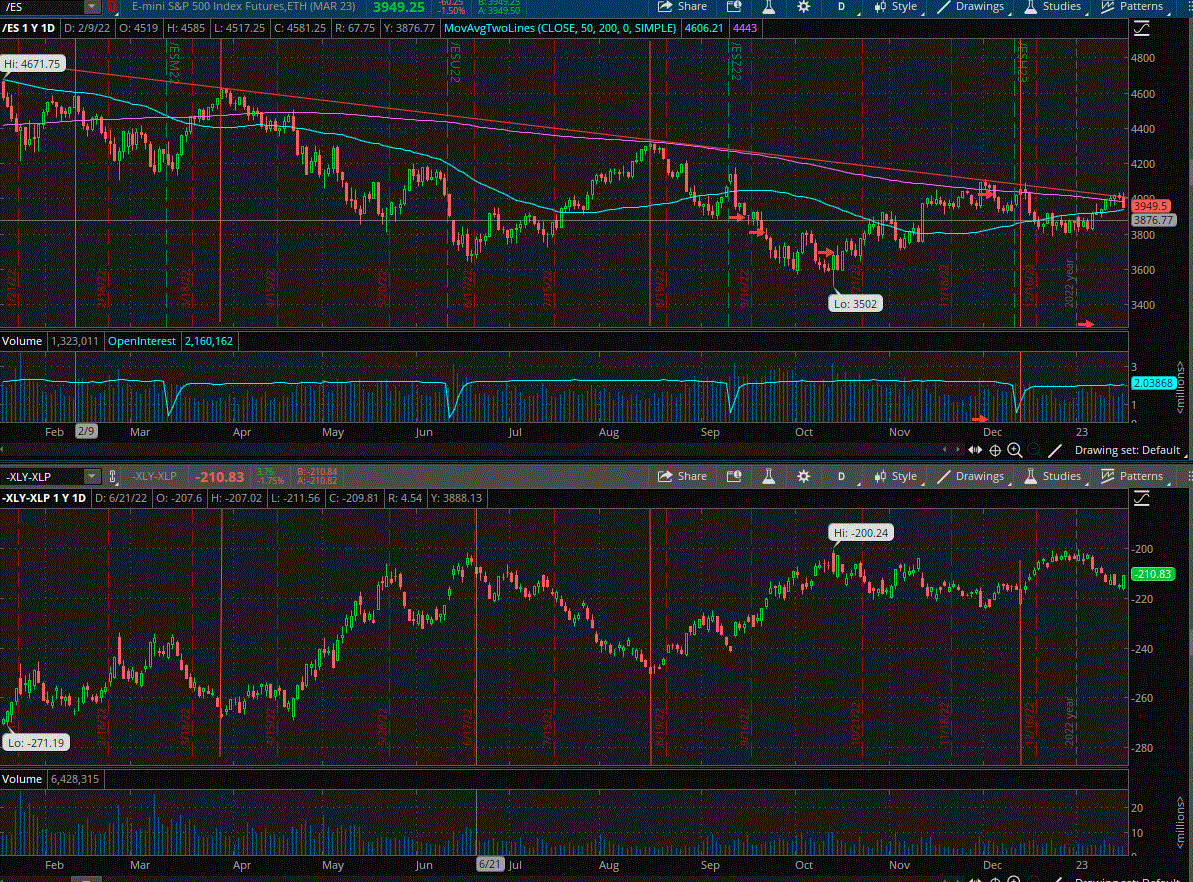
Task: Click the 1,323,011 volume value
Action: tap(75, 341)
